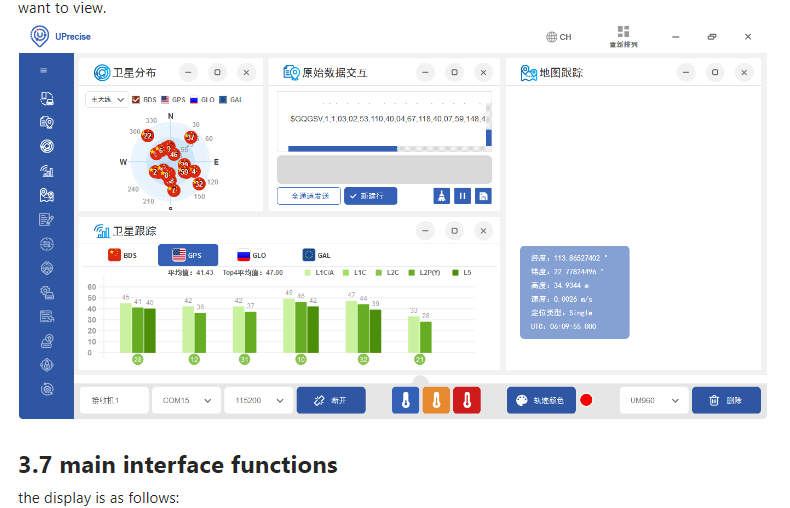Minimize the satellite tracking panel

(425, 231)
